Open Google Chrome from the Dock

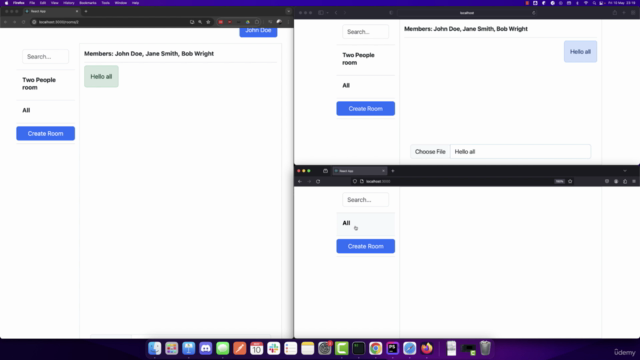[376, 348]
